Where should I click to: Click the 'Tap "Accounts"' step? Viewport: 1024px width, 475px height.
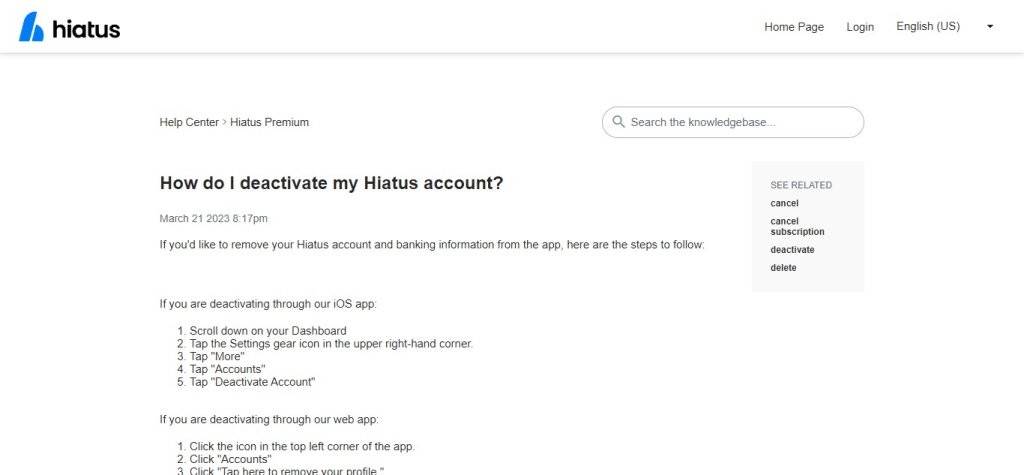pyautogui.click(x=227, y=369)
